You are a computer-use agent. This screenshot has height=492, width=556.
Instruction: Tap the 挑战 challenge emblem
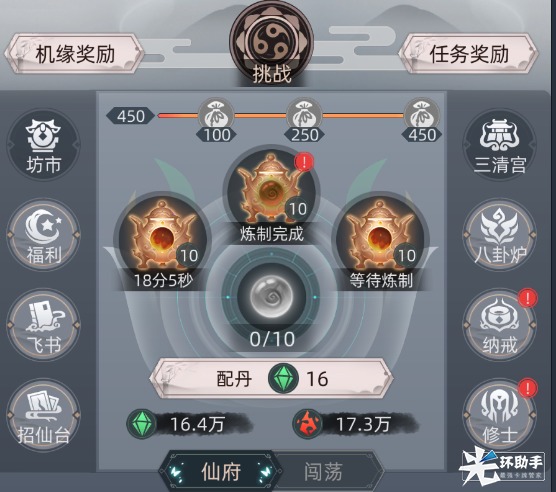point(272,43)
